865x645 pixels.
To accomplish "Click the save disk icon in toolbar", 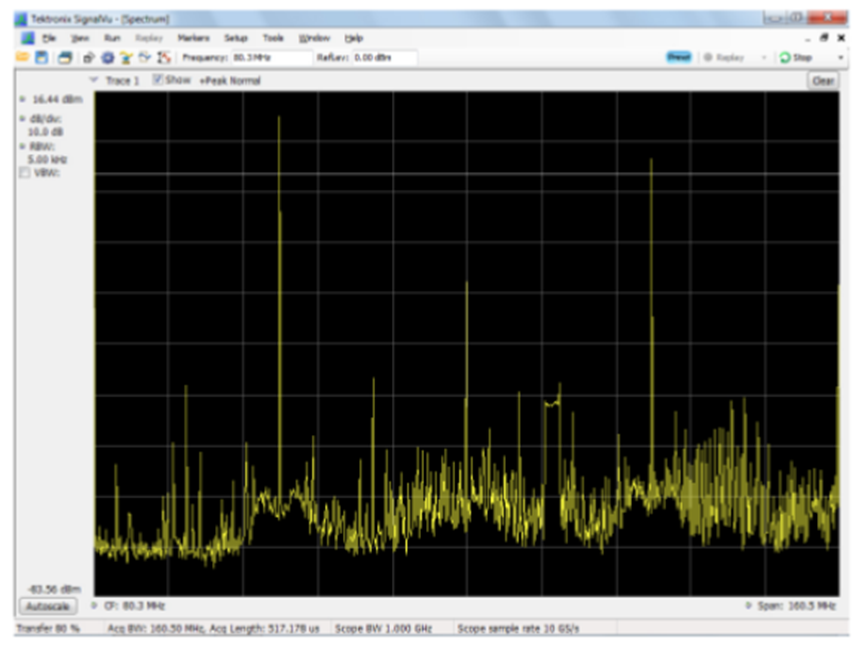I will click(x=40, y=58).
